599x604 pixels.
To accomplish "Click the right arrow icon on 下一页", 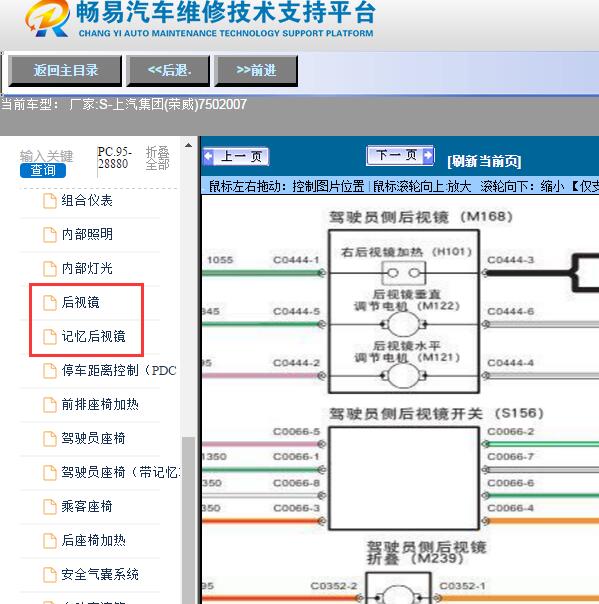I will click(x=428, y=155).
